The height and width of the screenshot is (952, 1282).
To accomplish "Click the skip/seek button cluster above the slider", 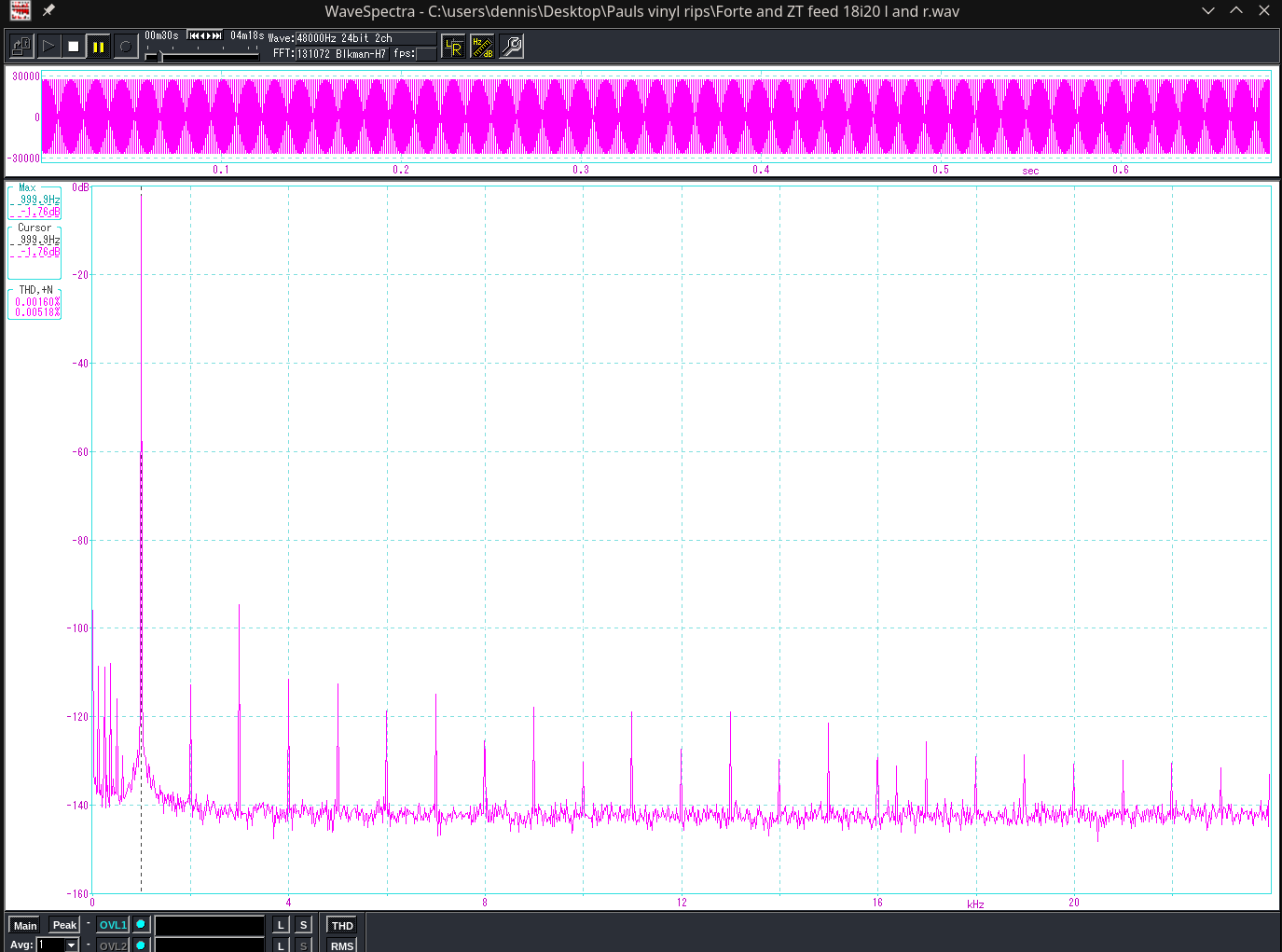I will [204, 35].
